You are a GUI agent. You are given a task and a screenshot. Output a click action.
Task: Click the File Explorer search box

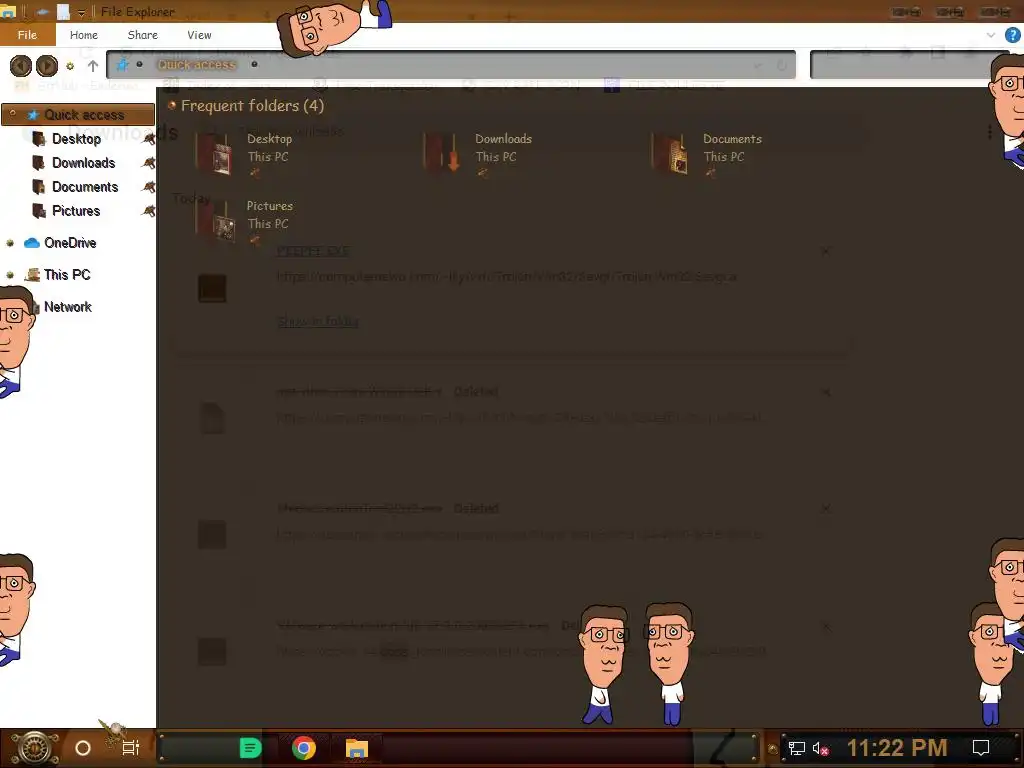pos(909,65)
